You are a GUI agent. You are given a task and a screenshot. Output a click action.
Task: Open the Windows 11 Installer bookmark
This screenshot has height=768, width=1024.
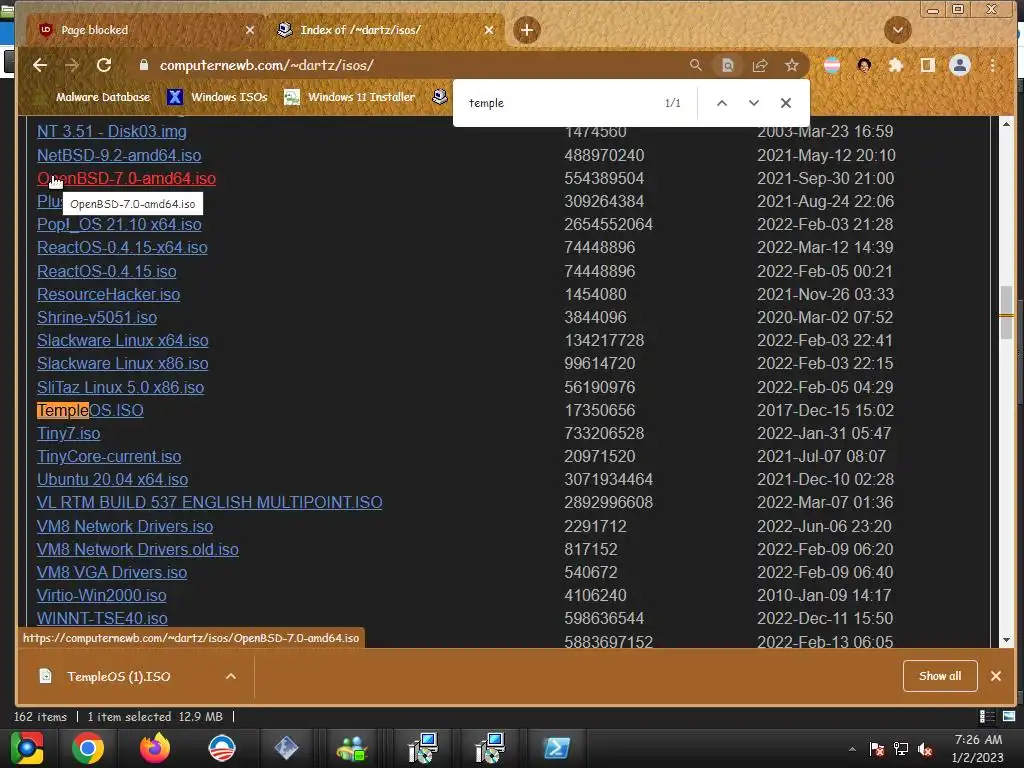click(349, 97)
